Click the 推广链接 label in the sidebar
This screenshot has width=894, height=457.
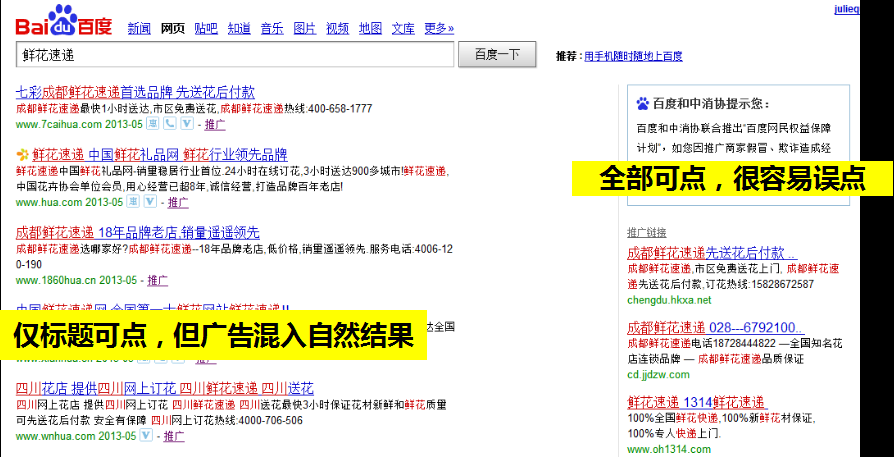(647, 232)
